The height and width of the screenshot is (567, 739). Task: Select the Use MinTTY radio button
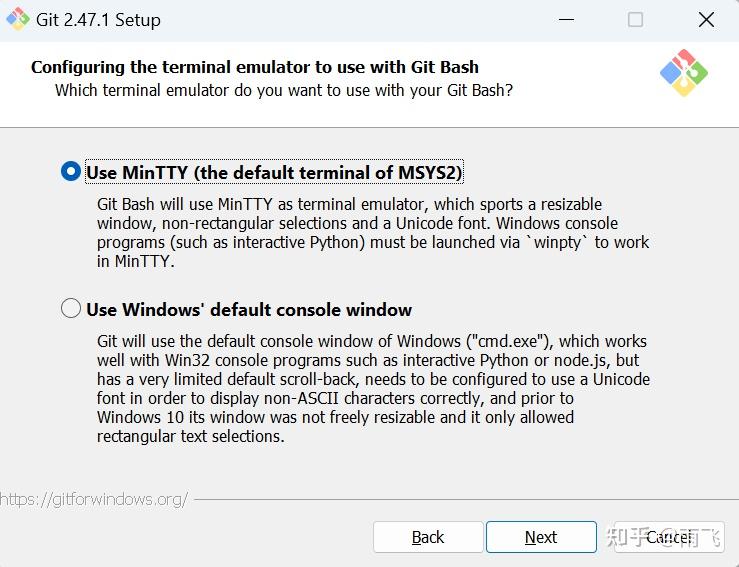(71, 172)
